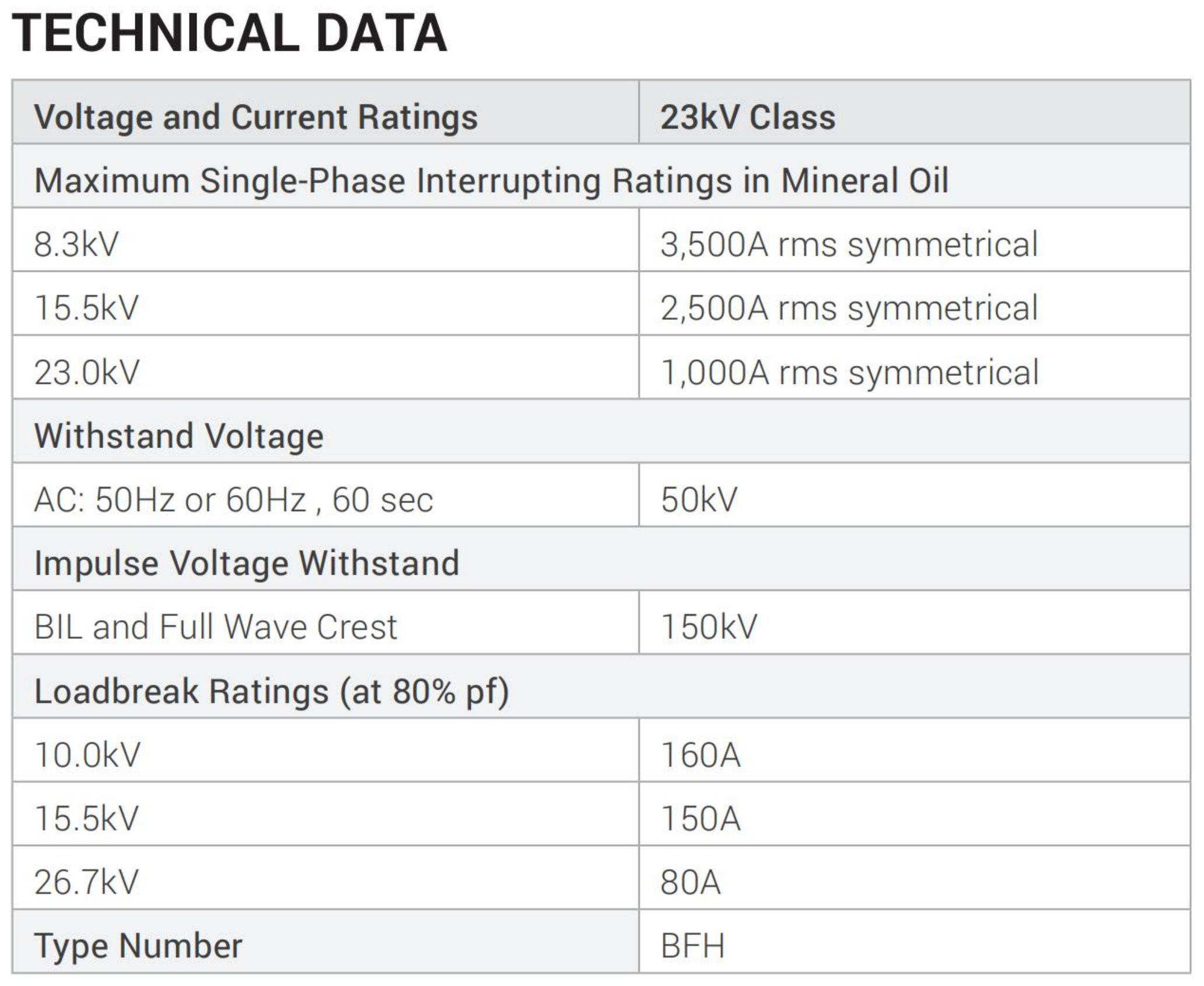Click the 8.3kV cell

76,244
